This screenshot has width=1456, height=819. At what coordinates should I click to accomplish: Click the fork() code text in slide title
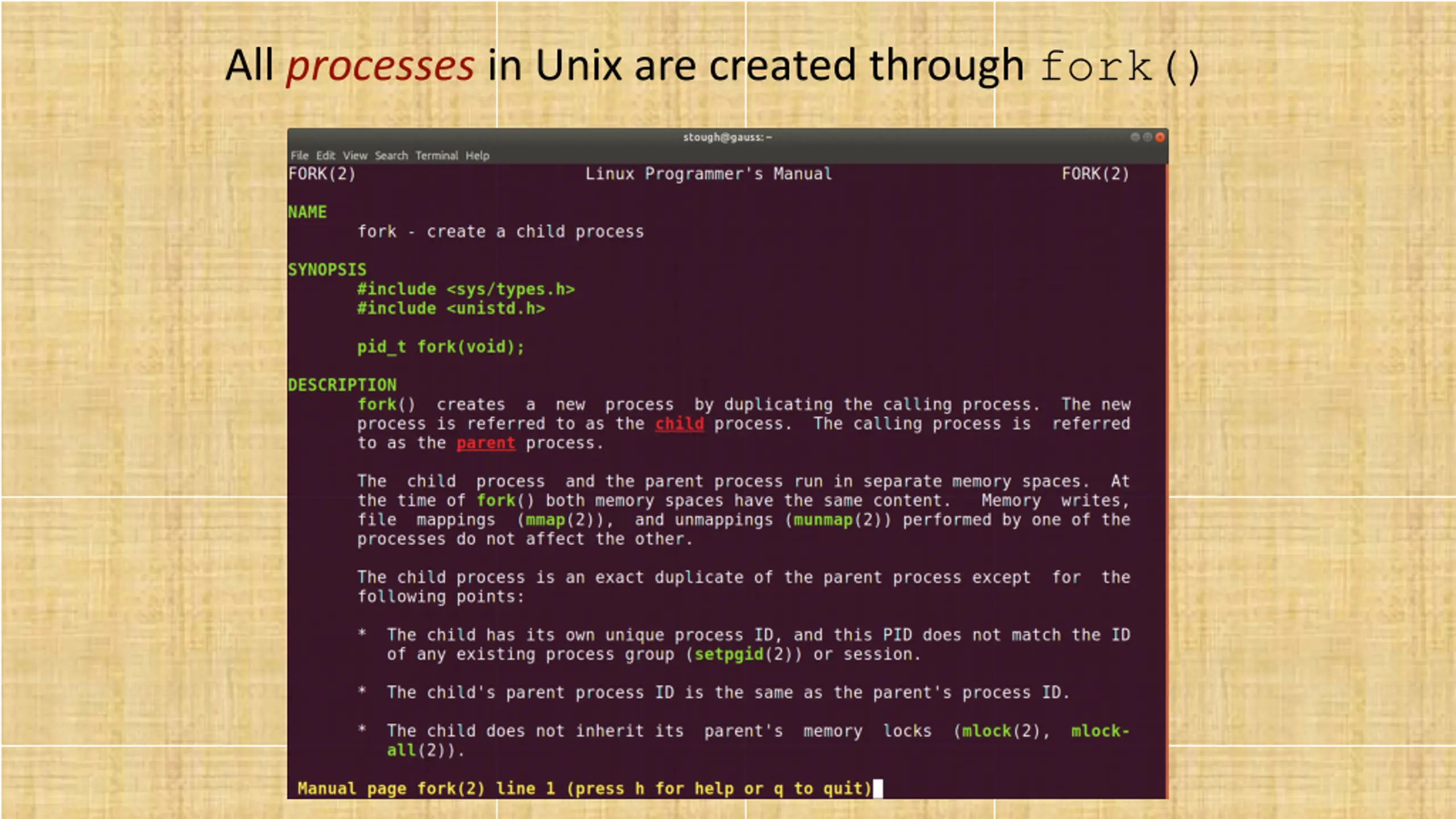click(x=1120, y=67)
